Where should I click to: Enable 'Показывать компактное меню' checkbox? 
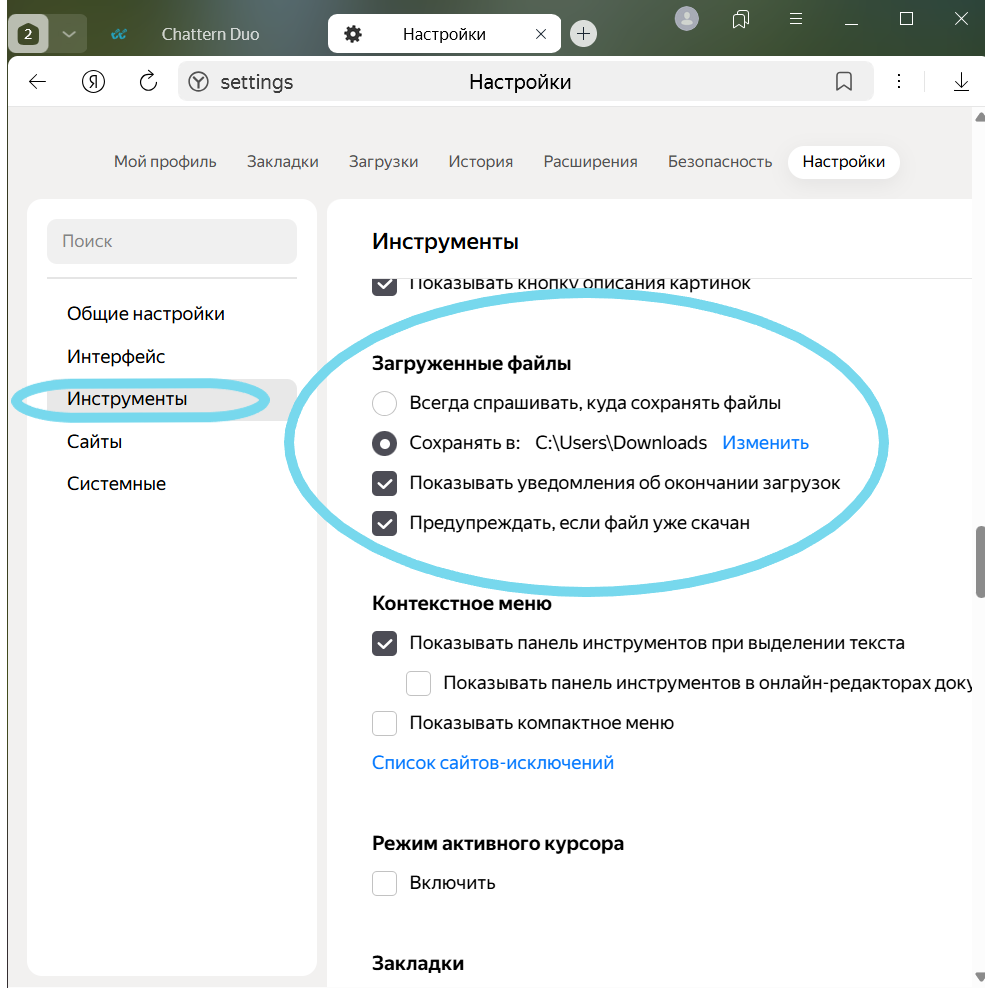pyautogui.click(x=385, y=723)
